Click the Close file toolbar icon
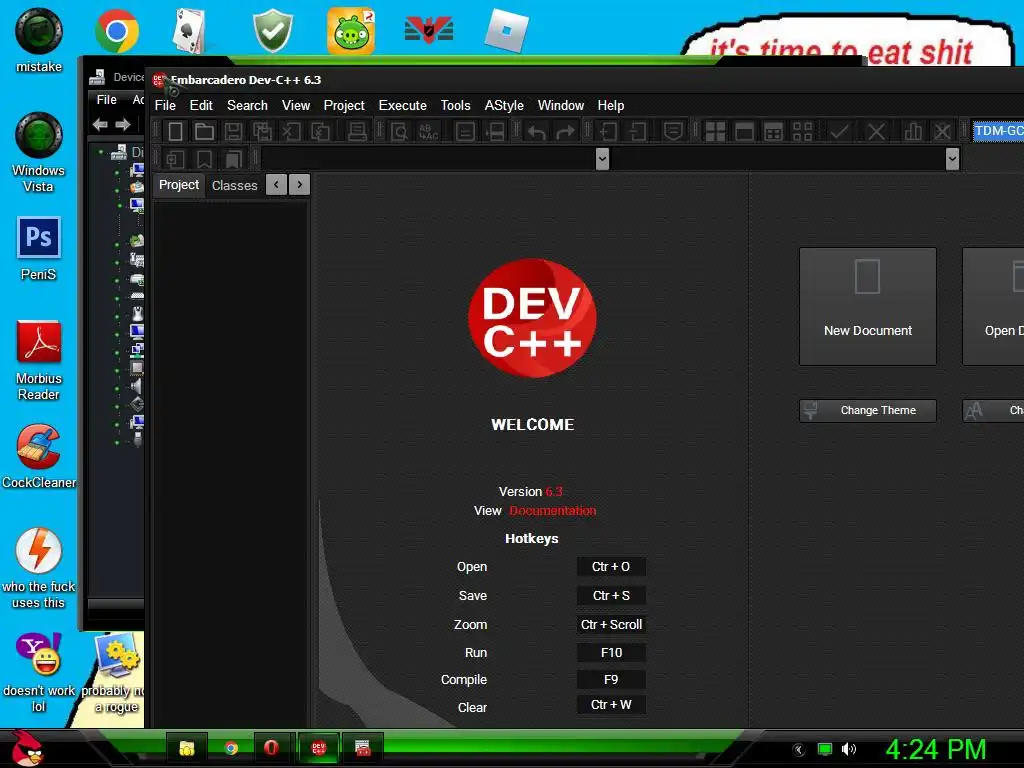1024x768 pixels. click(x=291, y=131)
